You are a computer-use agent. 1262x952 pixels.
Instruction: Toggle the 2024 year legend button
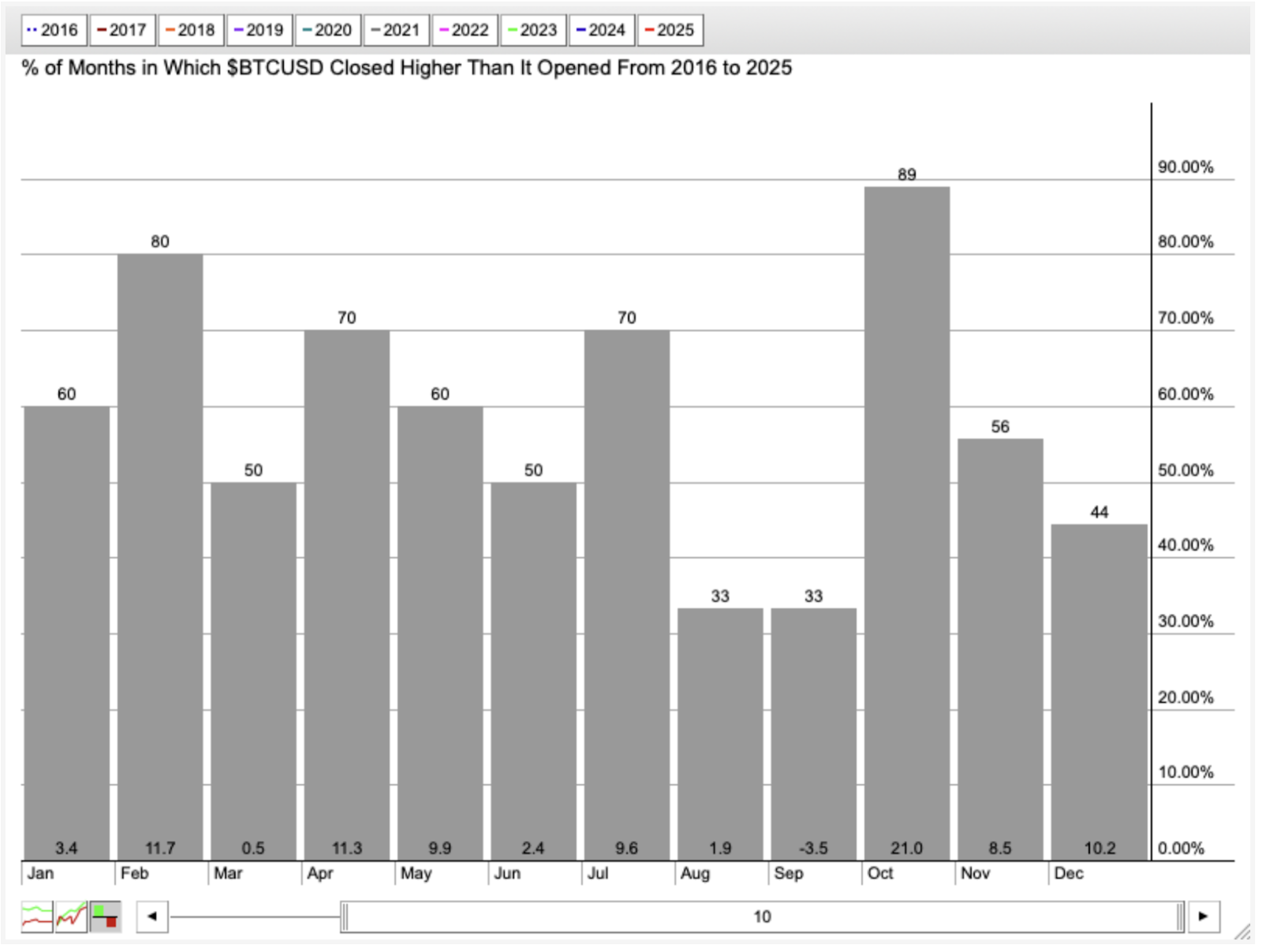point(602,30)
